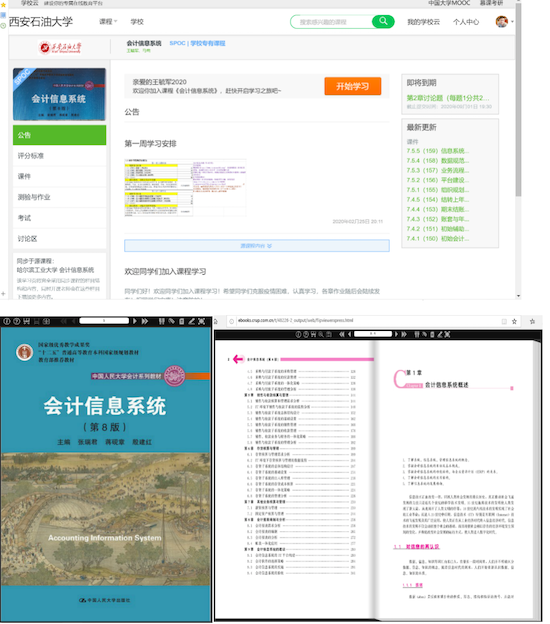Viewport: 550px width, 624px height.
Task: Toggle the bookmark star in the address bar
Action: tap(514, 321)
